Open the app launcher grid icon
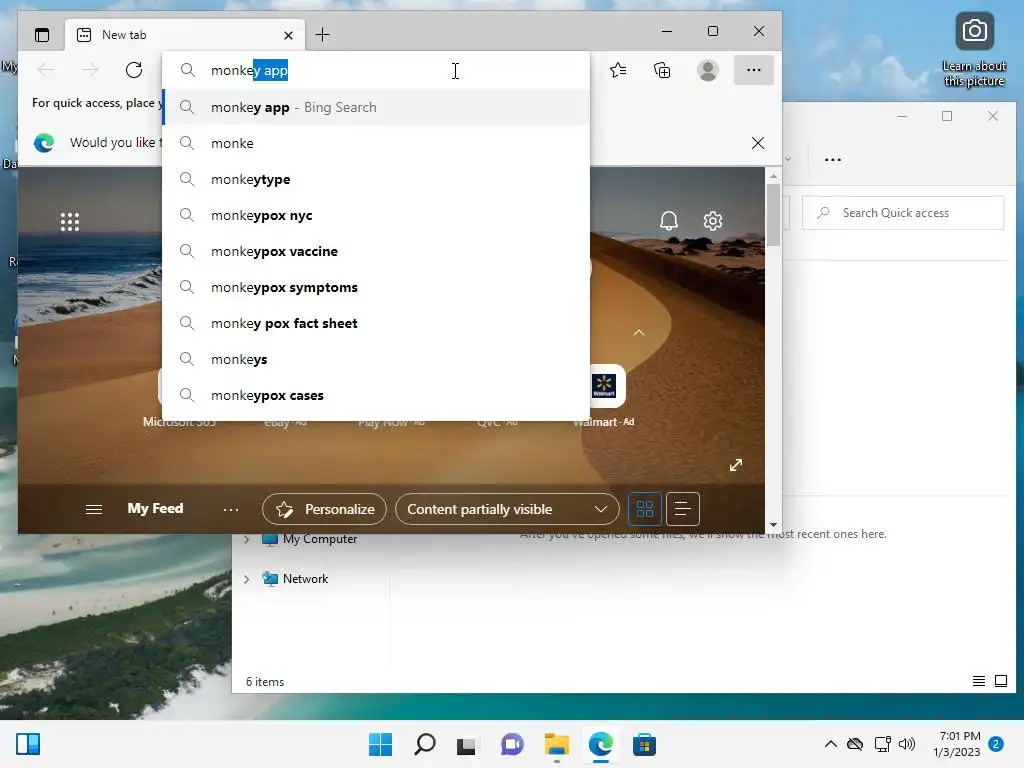Viewport: 1024px width, 768px height. coord(70,222)
